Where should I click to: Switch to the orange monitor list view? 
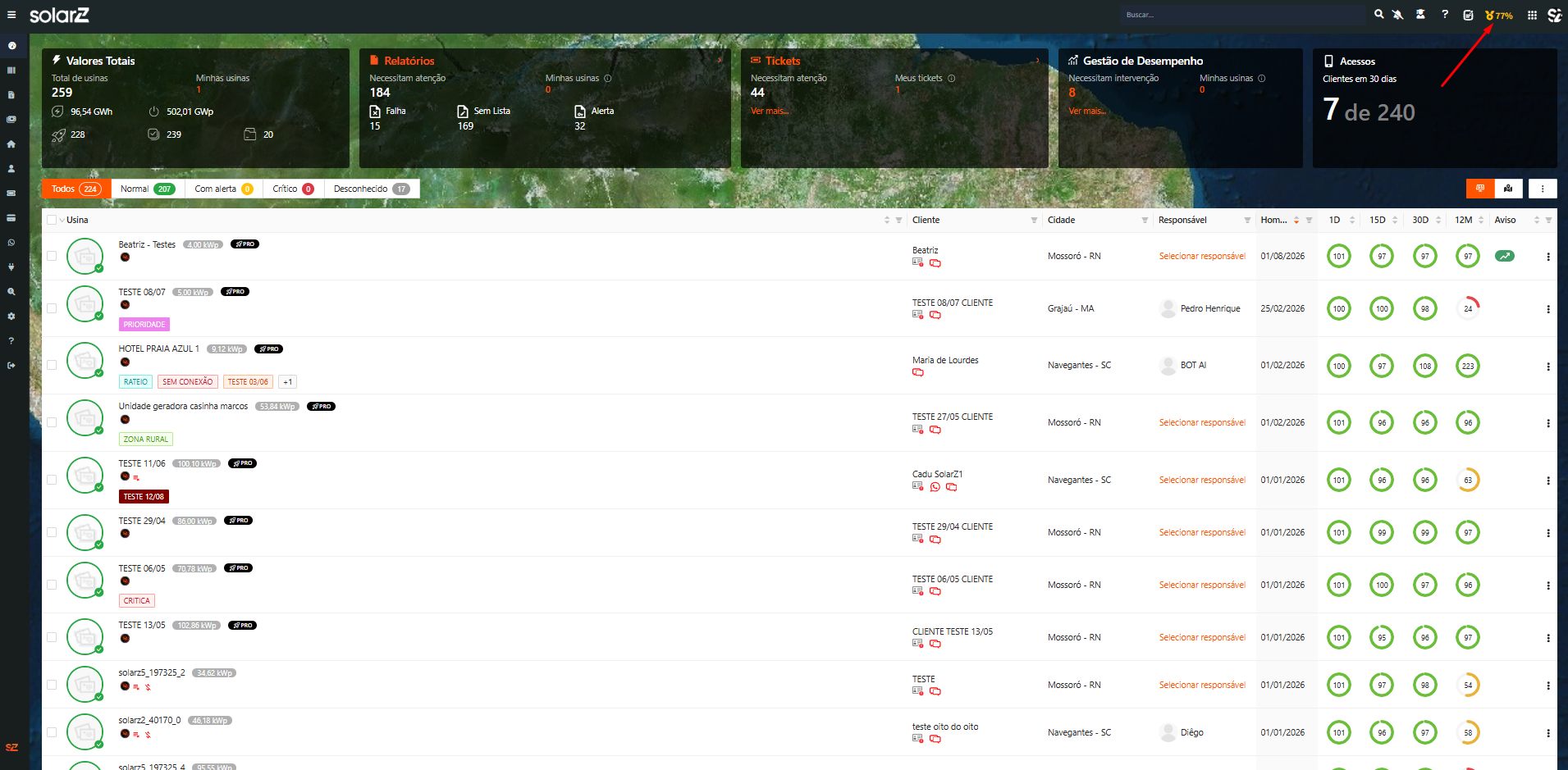[x=1480, y=189]
